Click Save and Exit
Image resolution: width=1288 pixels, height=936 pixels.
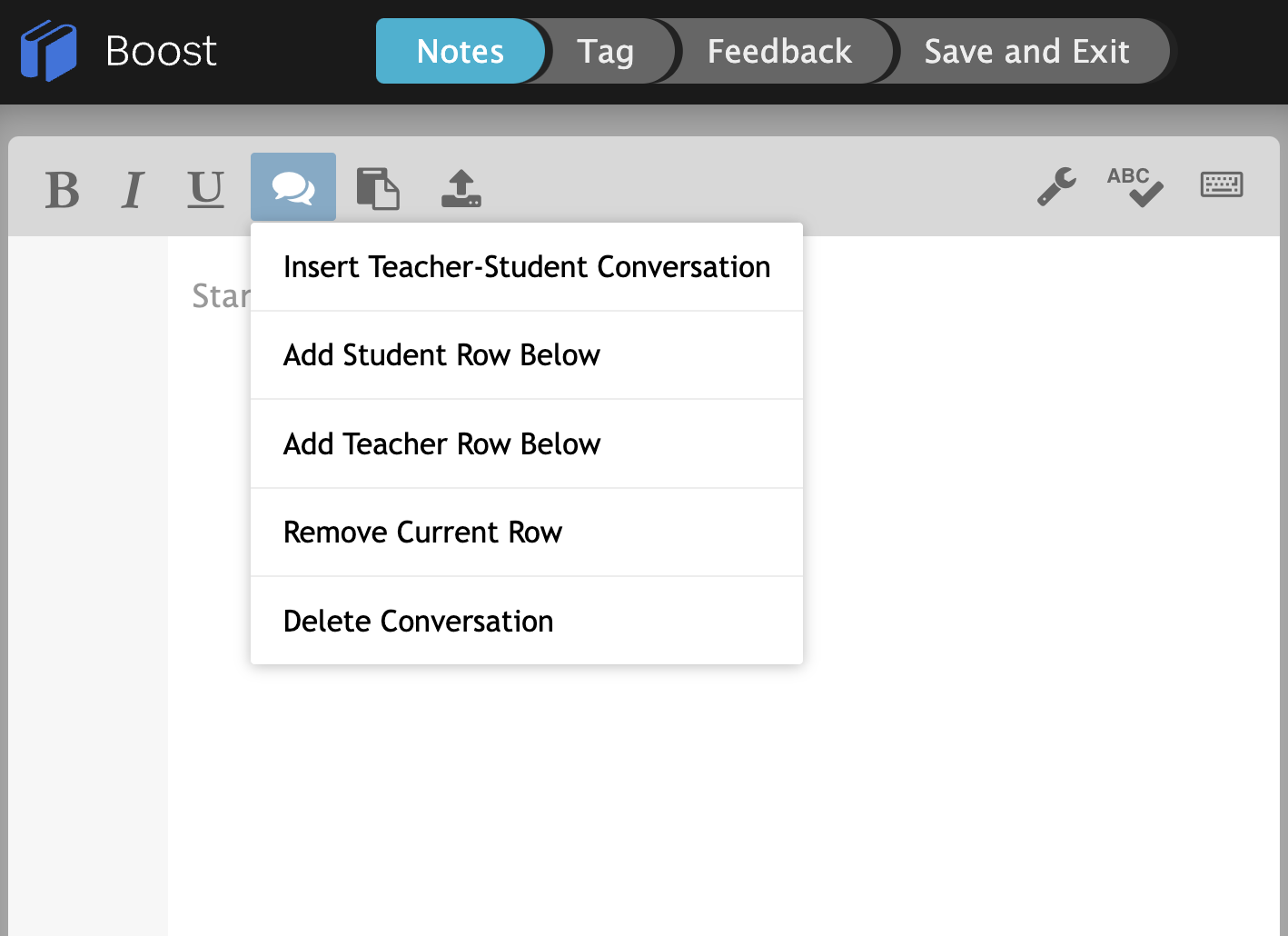tap(1026, 51)
